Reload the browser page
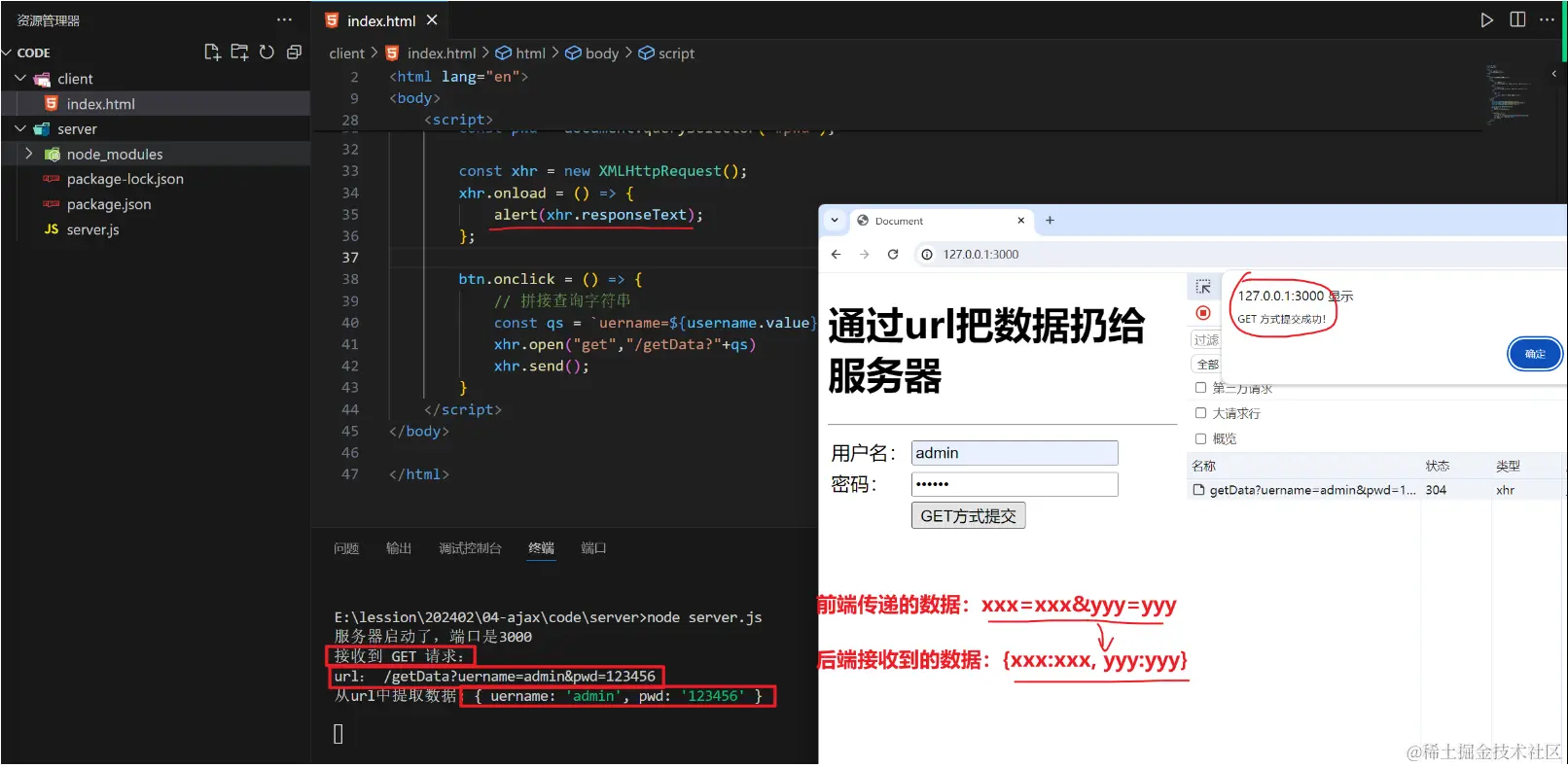Screen dimensions: 1568x768 coord(893,255)
